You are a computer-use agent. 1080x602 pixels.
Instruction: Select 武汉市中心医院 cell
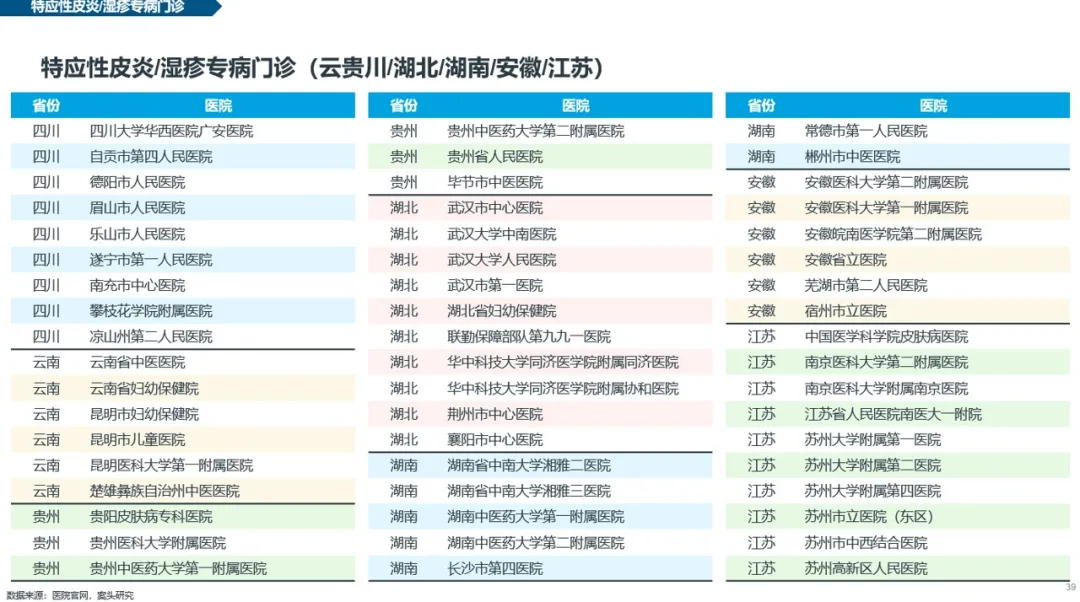(495, 208)
